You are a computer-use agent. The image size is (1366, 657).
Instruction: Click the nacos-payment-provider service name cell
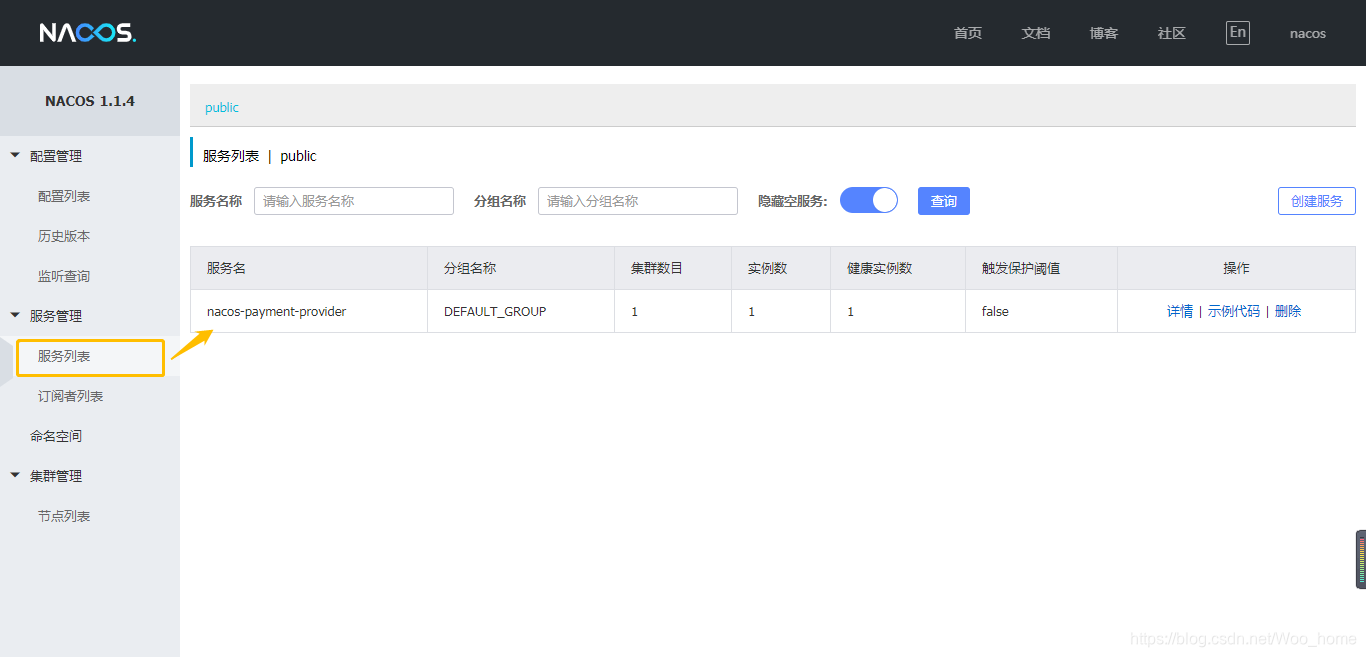(x=309, y=311)
